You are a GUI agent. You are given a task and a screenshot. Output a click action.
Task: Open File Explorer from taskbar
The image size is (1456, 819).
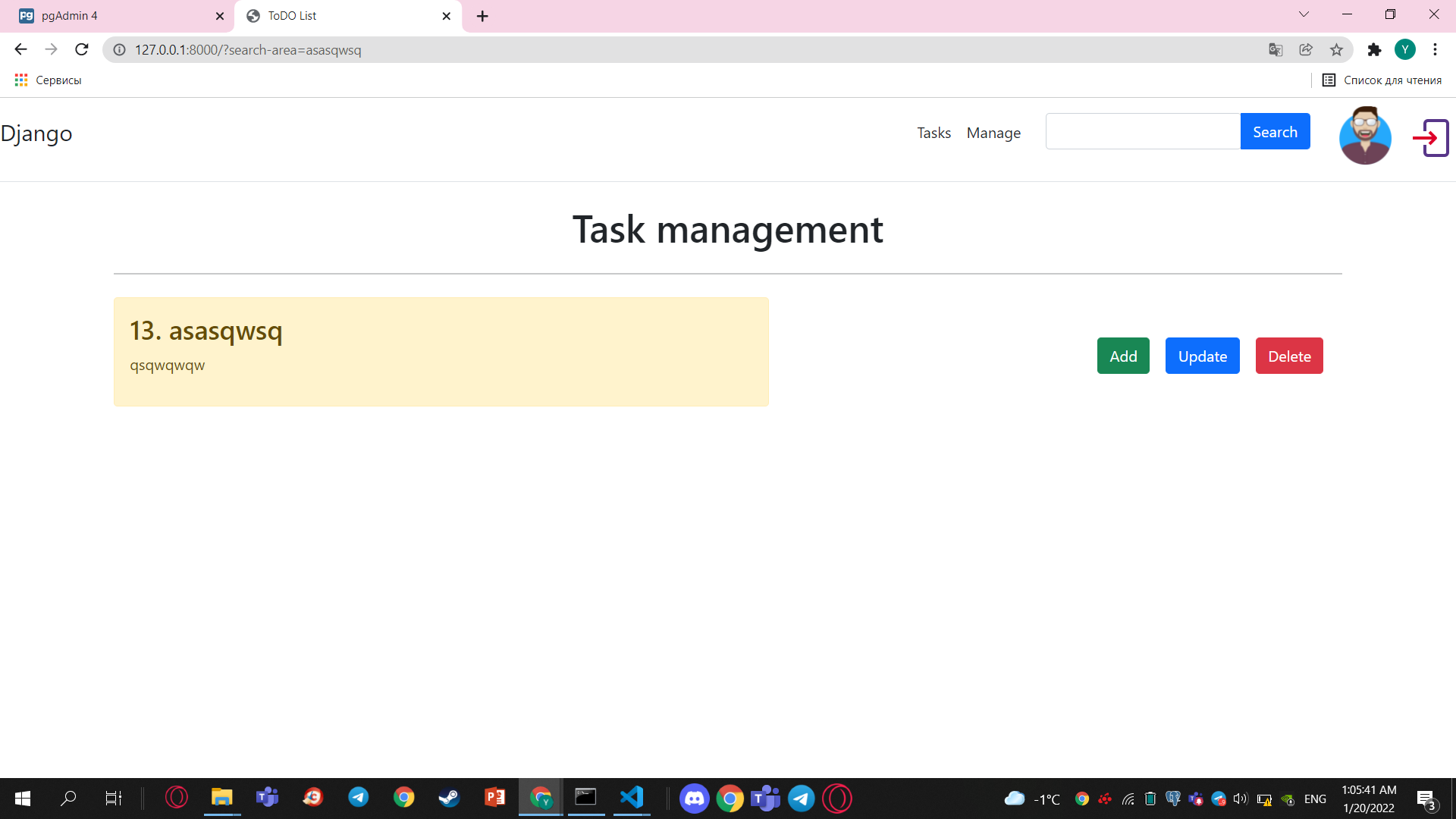[221, 799]
